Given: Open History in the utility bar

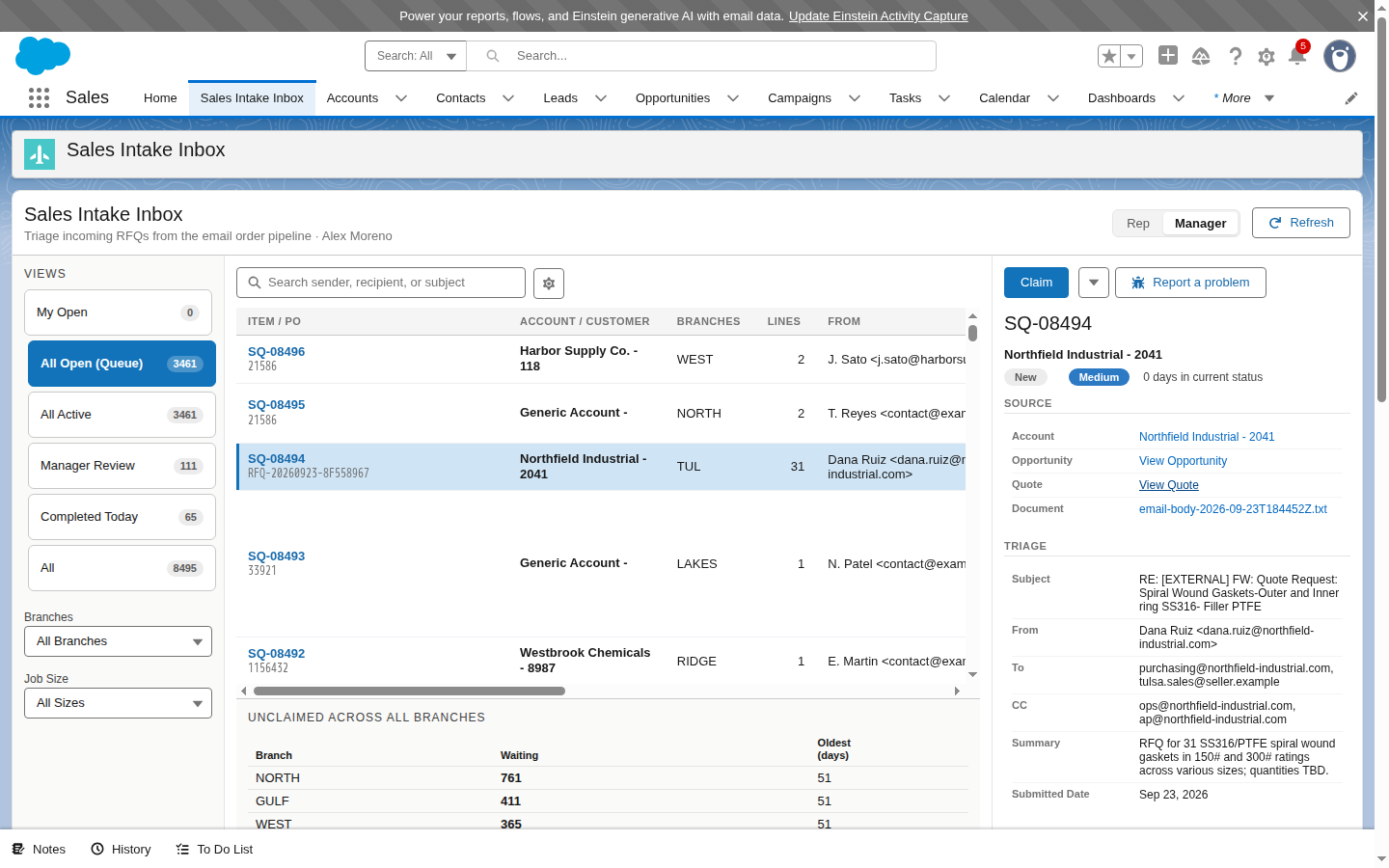Looking at the screenshot, I should tap(122, 850).
